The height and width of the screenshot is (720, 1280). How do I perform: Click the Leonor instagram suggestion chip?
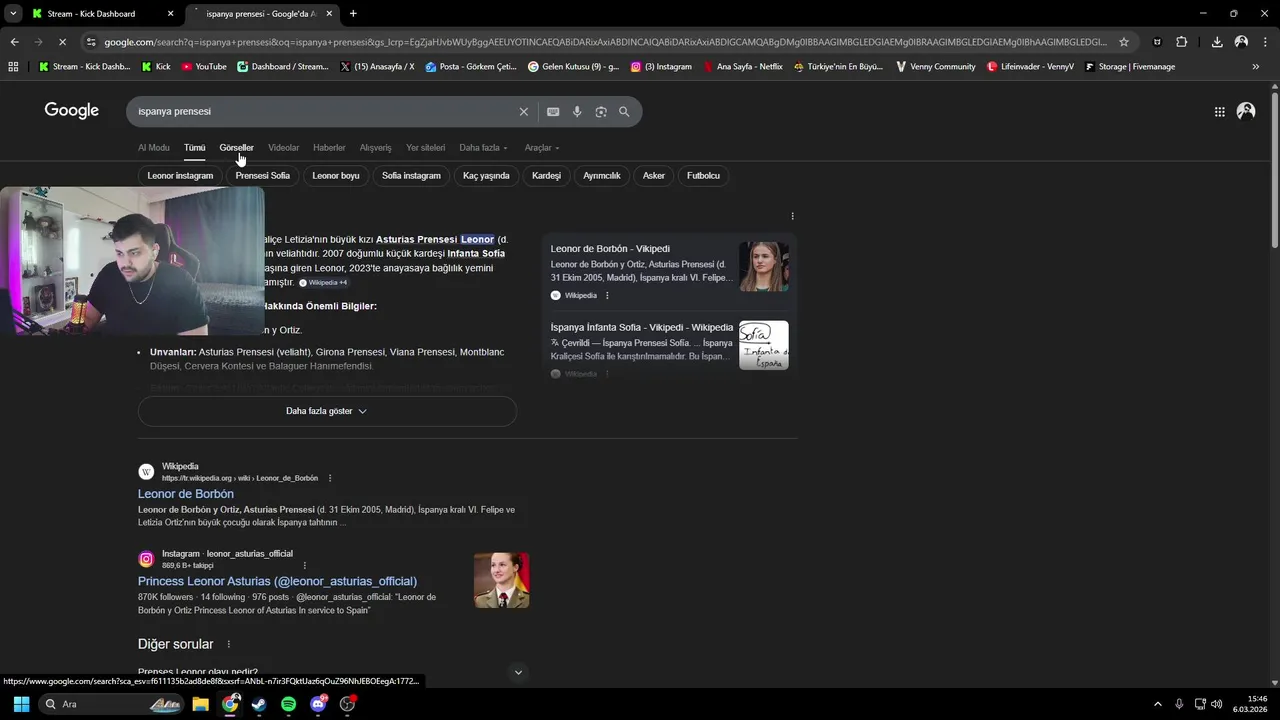180,176
